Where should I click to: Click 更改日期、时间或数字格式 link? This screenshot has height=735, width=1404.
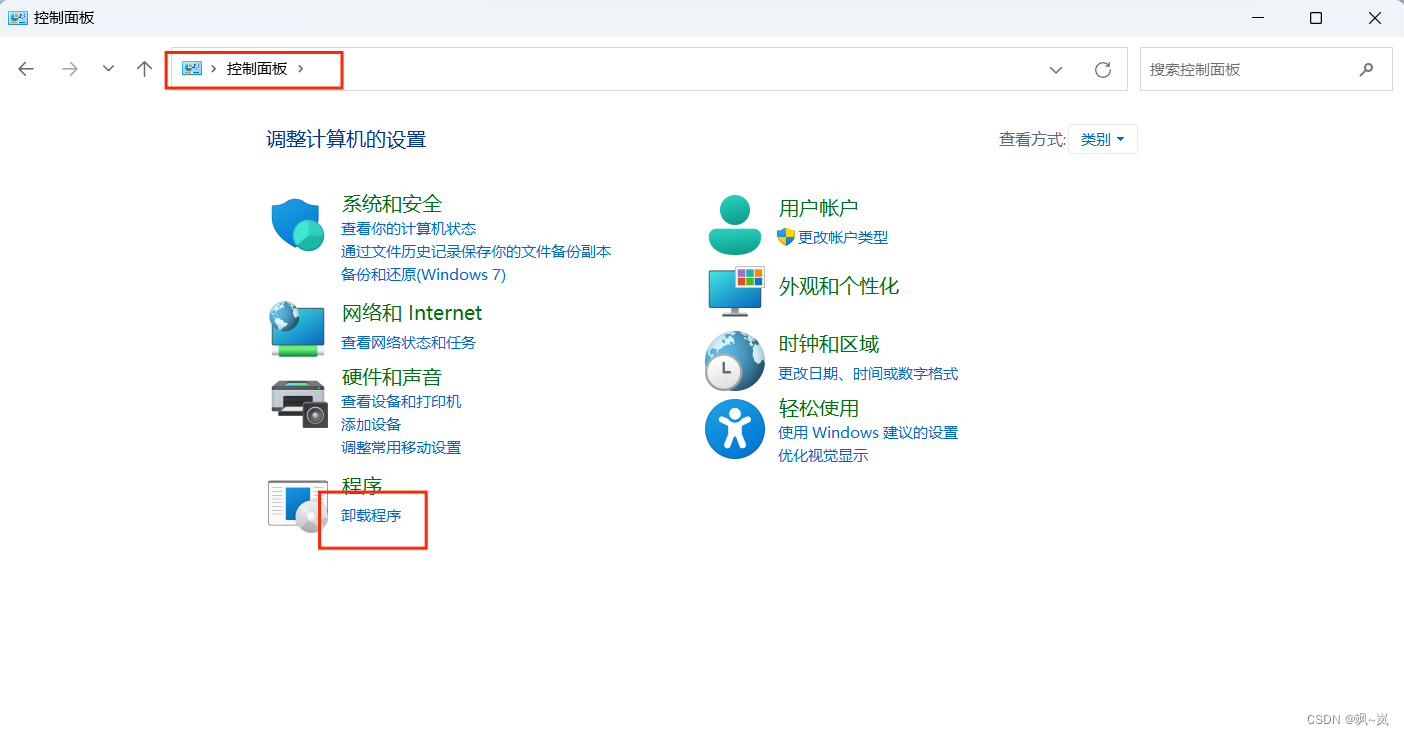868,373
